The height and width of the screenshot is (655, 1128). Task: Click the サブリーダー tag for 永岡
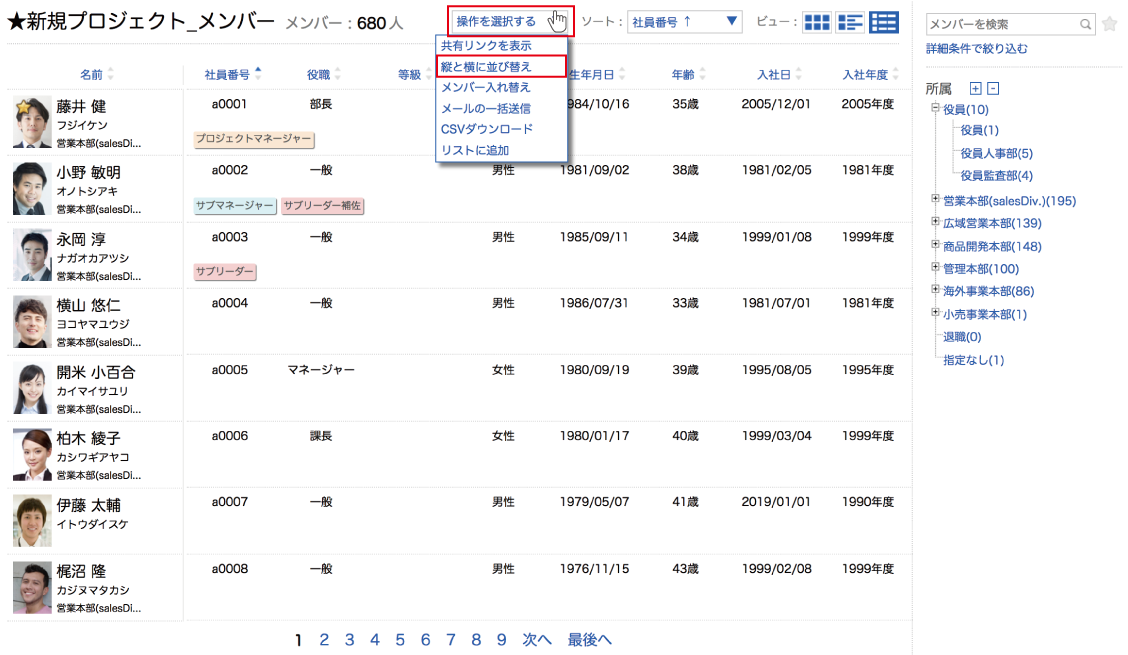225,272
